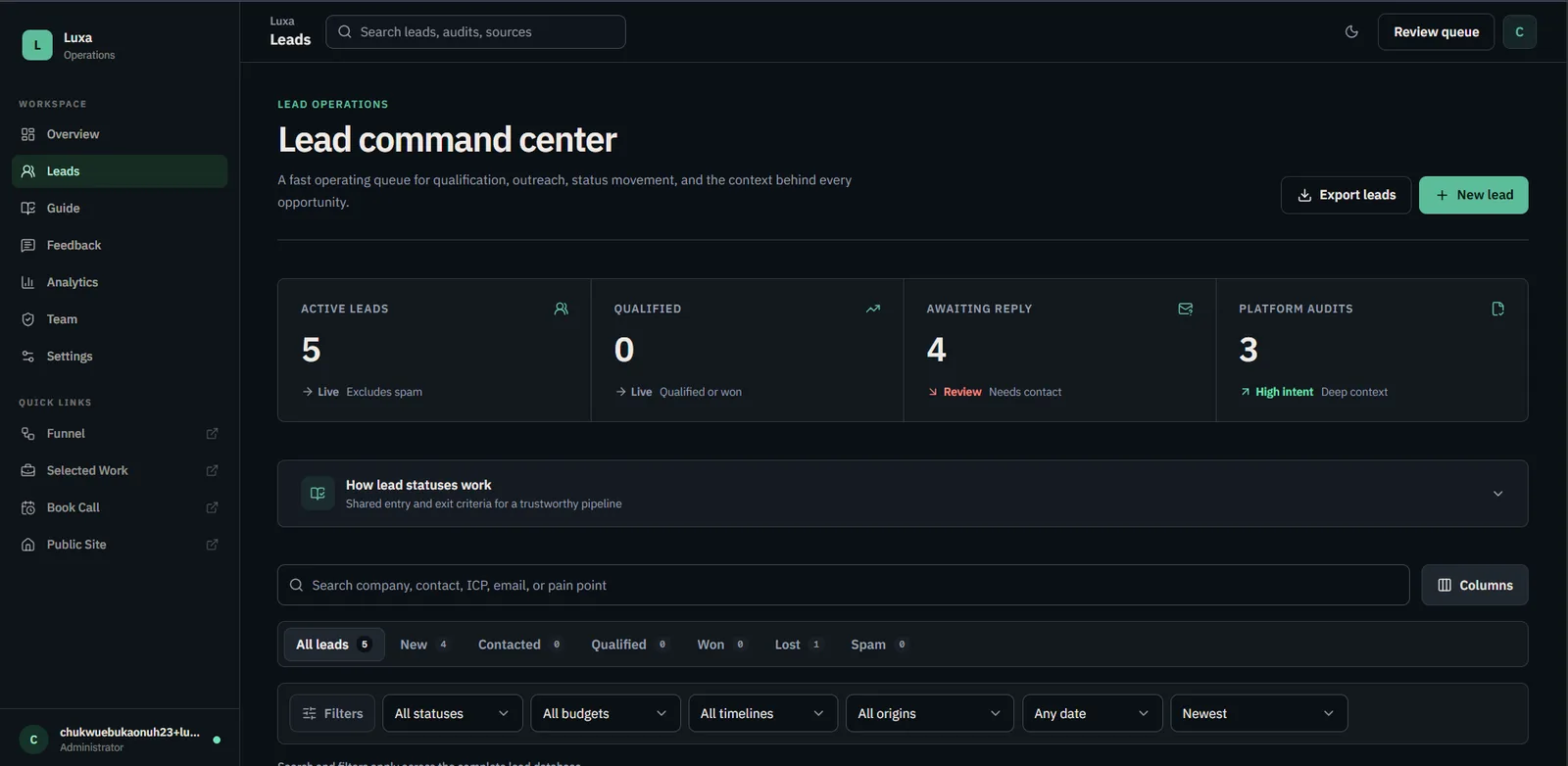The height and width of the screenshot is (766, 1568).
Task: Go to Overview in sidebar
Action: click(x=120, y=134)
